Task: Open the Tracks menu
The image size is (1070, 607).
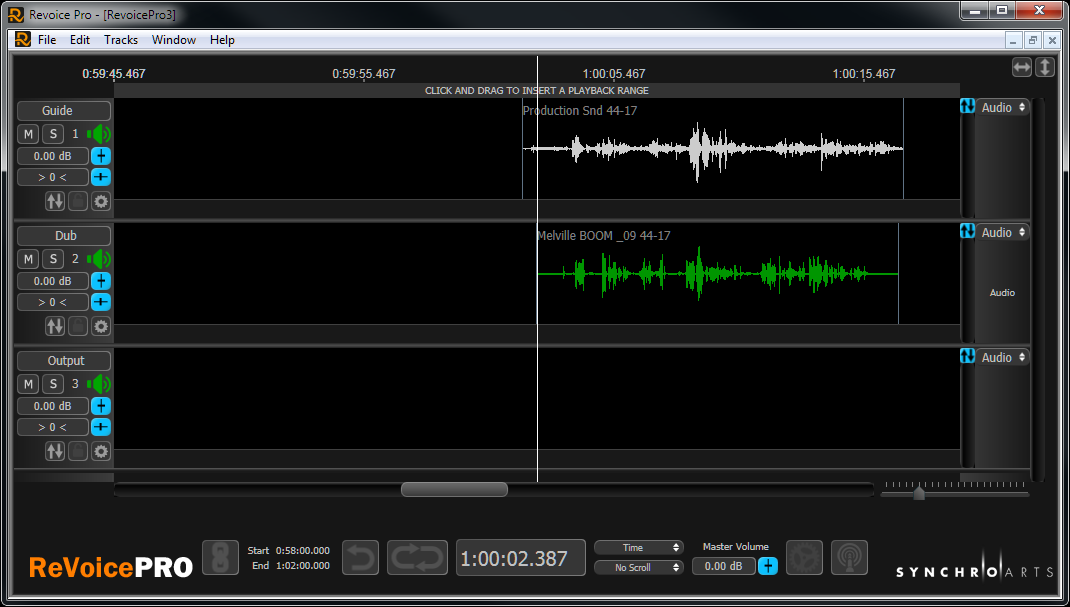Action: point(121,40)
